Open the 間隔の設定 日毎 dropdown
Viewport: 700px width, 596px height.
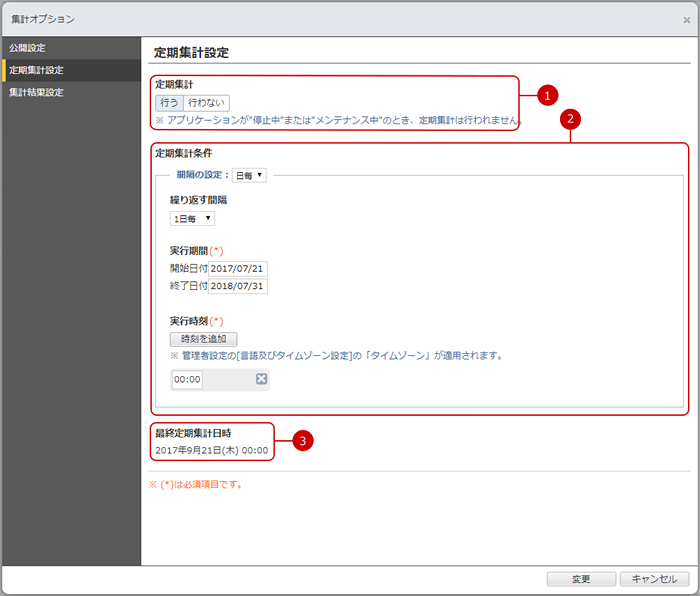249,175
